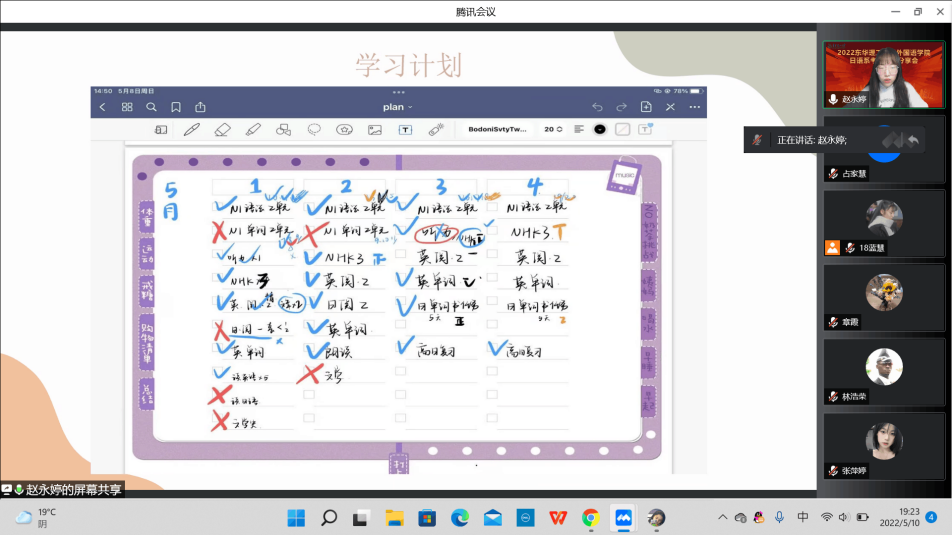Check the bottom empty checkbox in column 4
The image size is (952, 535).
[493, 417]
